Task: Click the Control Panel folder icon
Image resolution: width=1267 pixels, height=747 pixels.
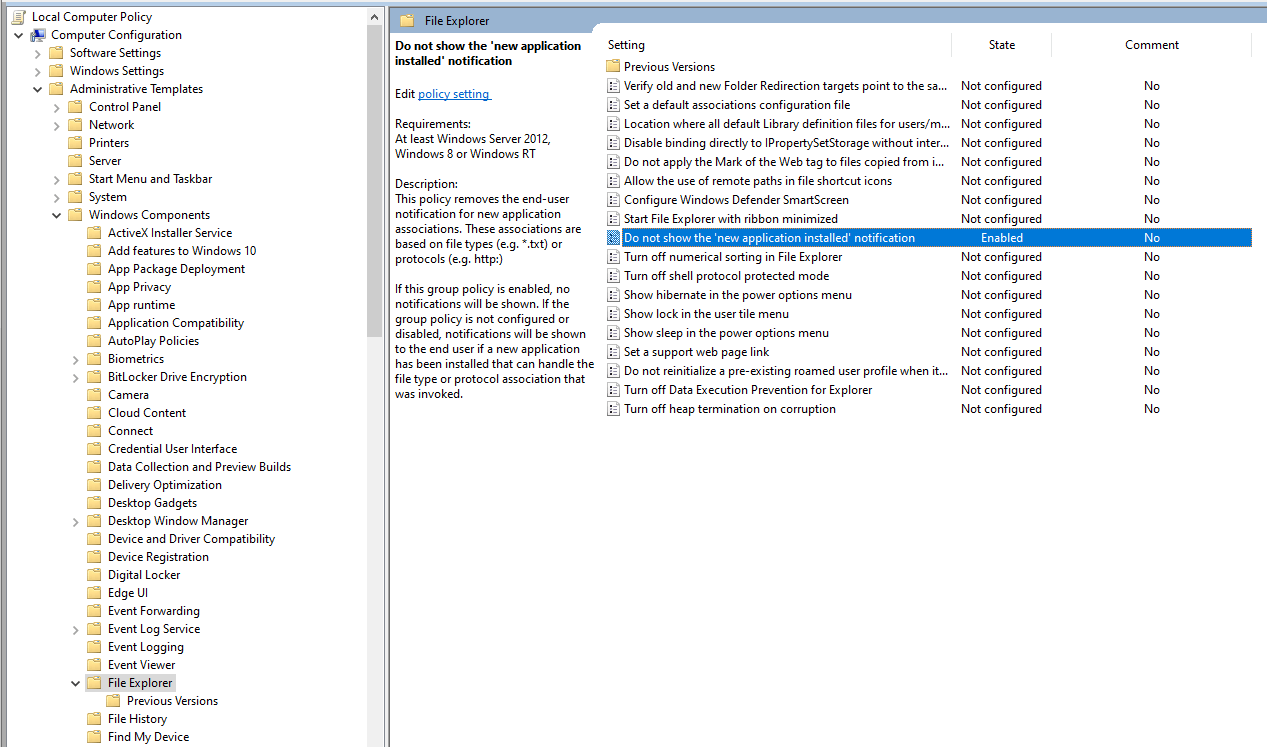Action: 76,107
